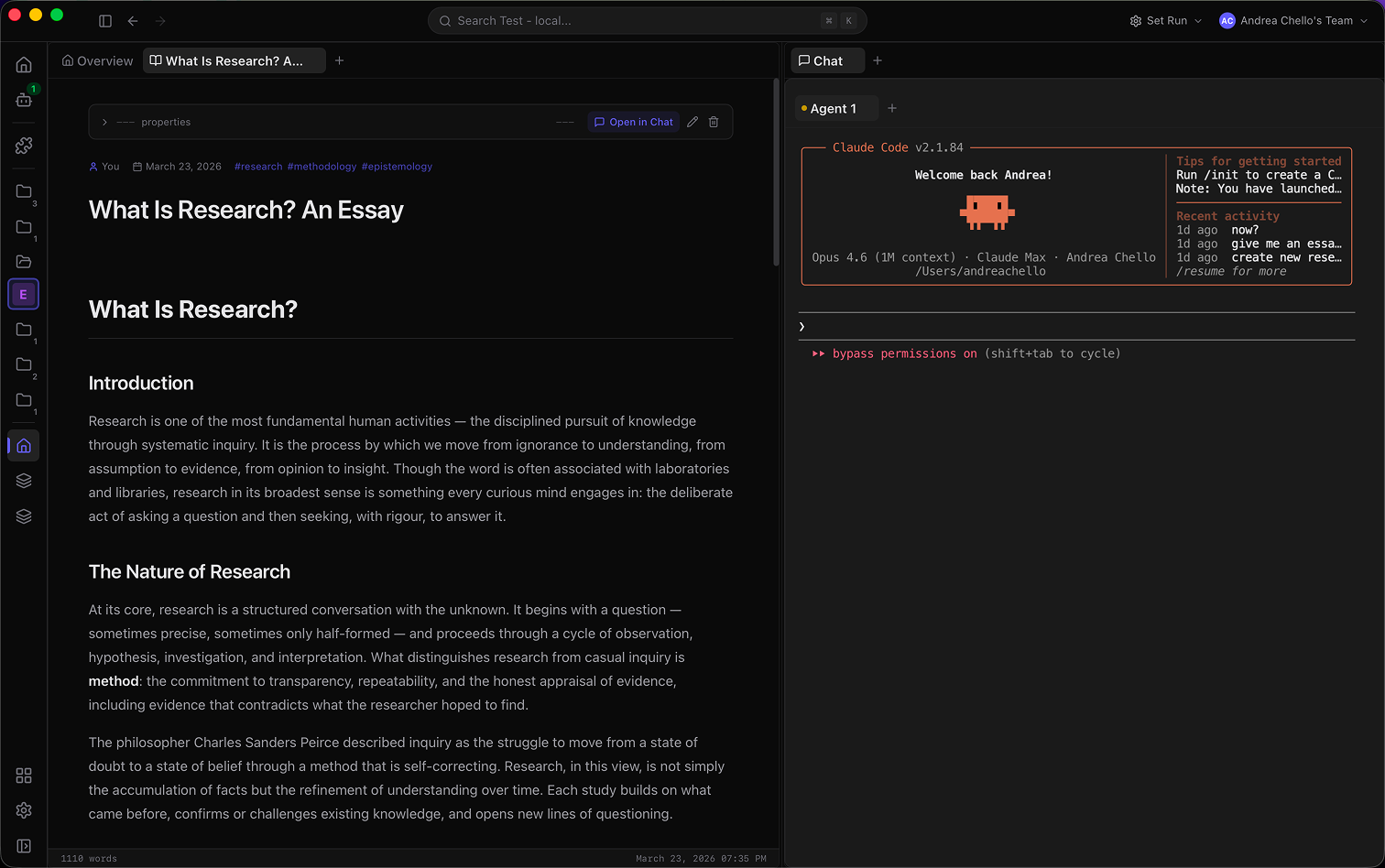Image resolution: width=1385 pixels, height=868 pixels.
Task: Click the trash delete icon in properties bar
Action: [x=714, y=121]
